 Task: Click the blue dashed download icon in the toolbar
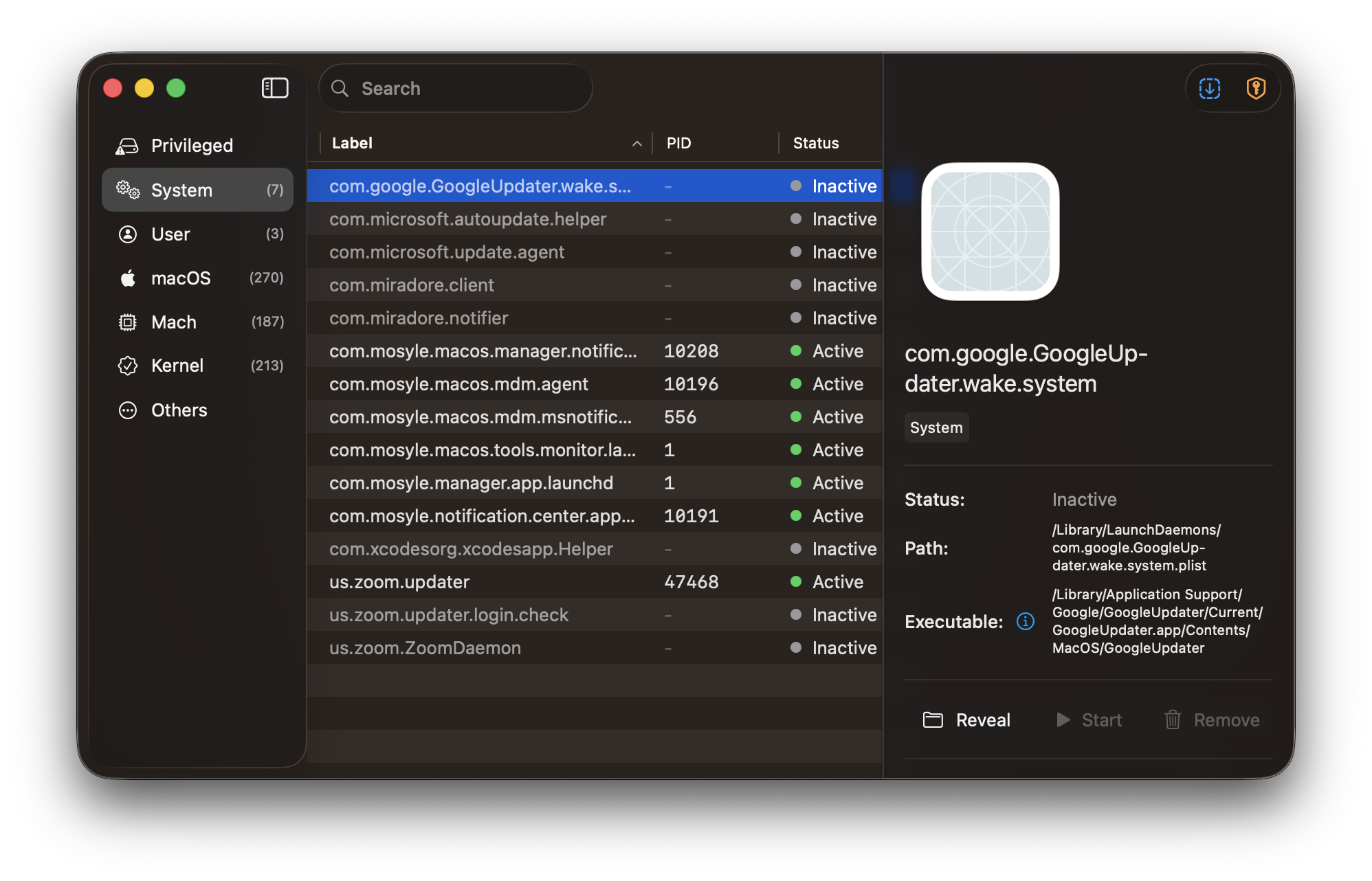(1209, 88)
